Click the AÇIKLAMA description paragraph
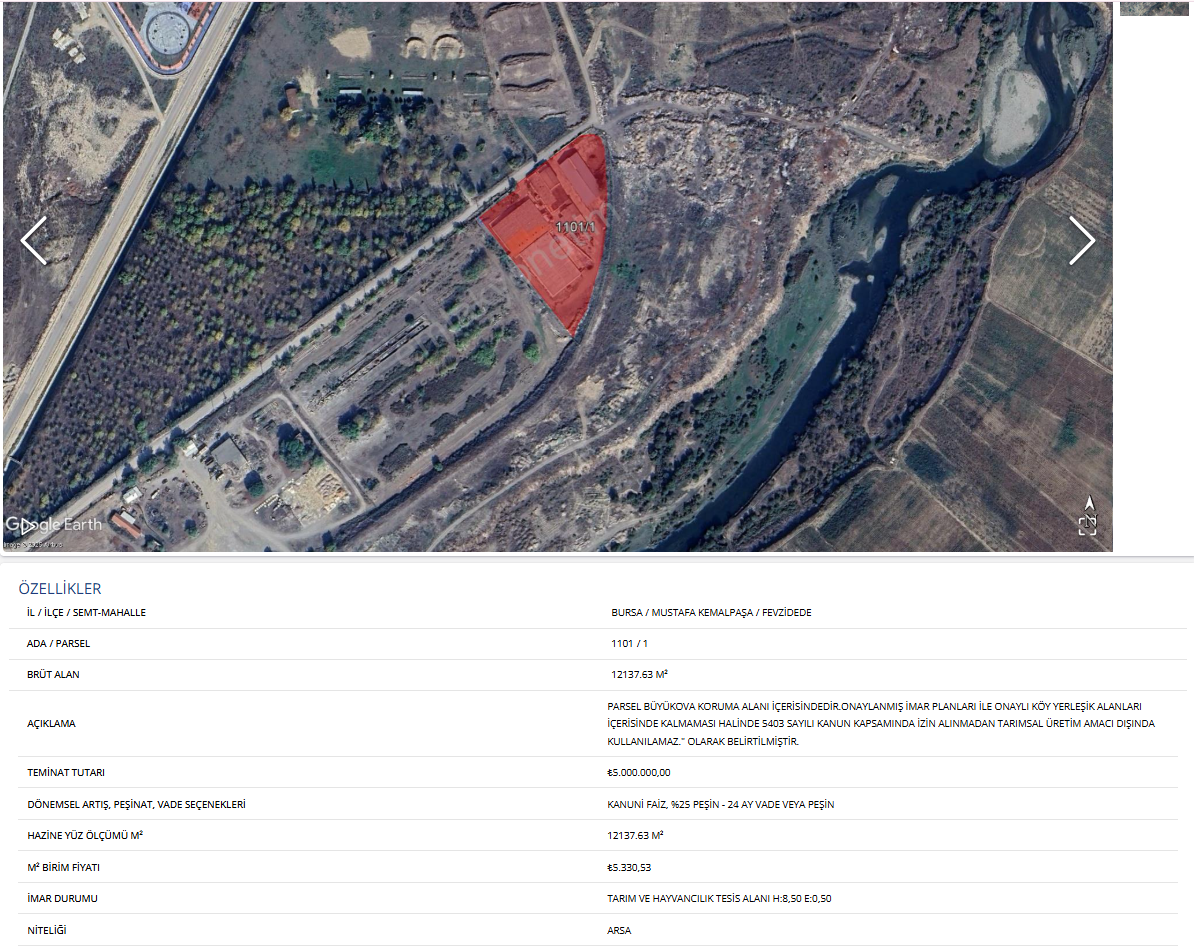 click(880, 724)
